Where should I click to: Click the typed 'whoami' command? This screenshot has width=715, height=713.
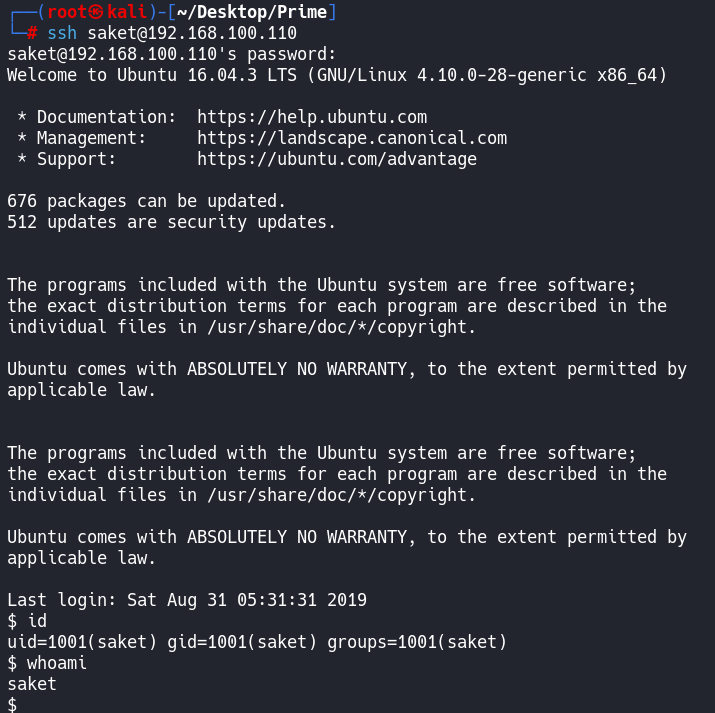[57, 663]
